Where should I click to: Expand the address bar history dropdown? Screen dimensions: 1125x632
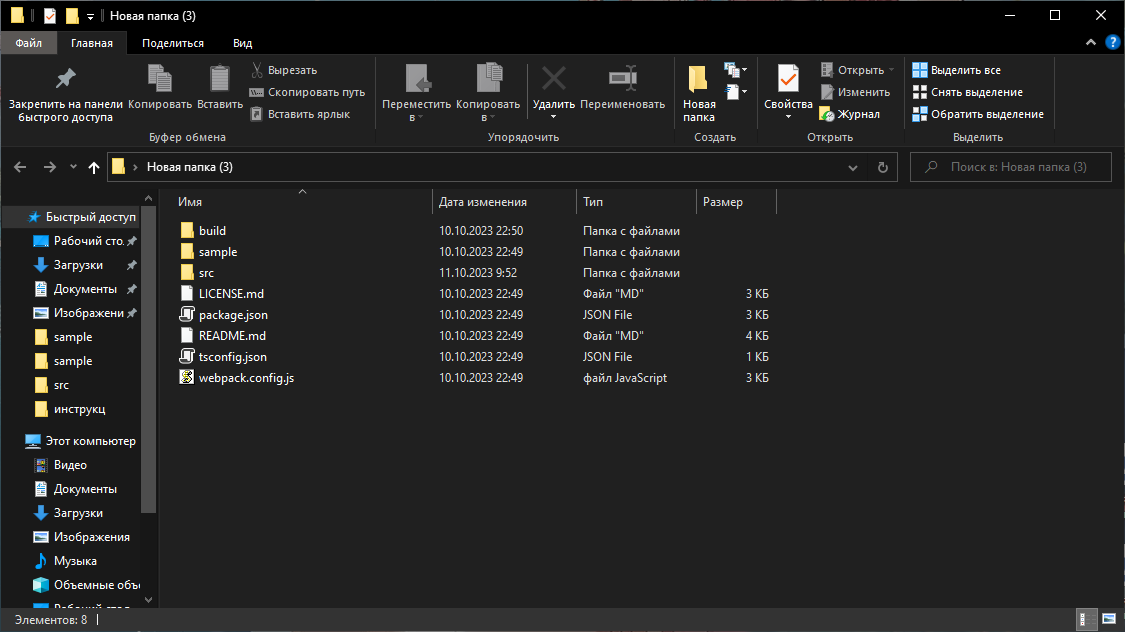click(852, 168)
